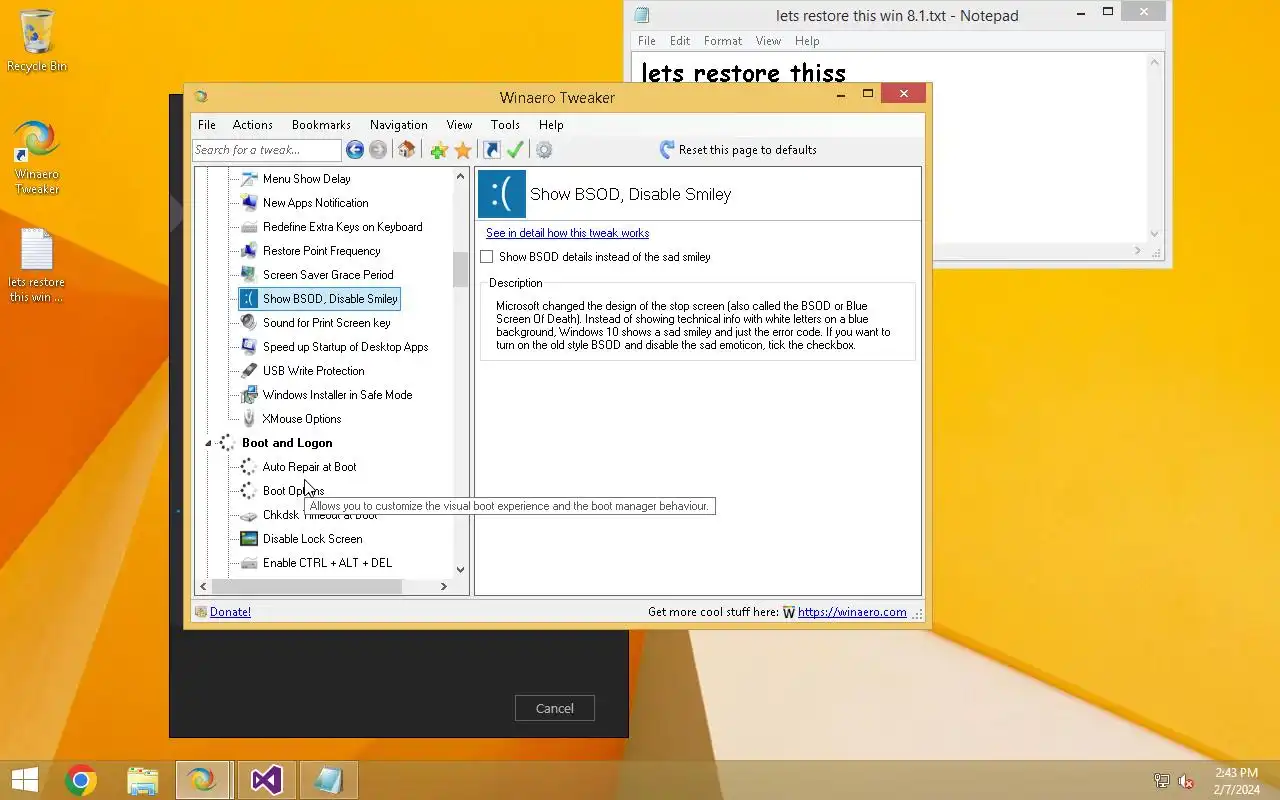1280x800 pixels.
Task: Open the Notepad Edit menu
Action: tap(680, 41)
